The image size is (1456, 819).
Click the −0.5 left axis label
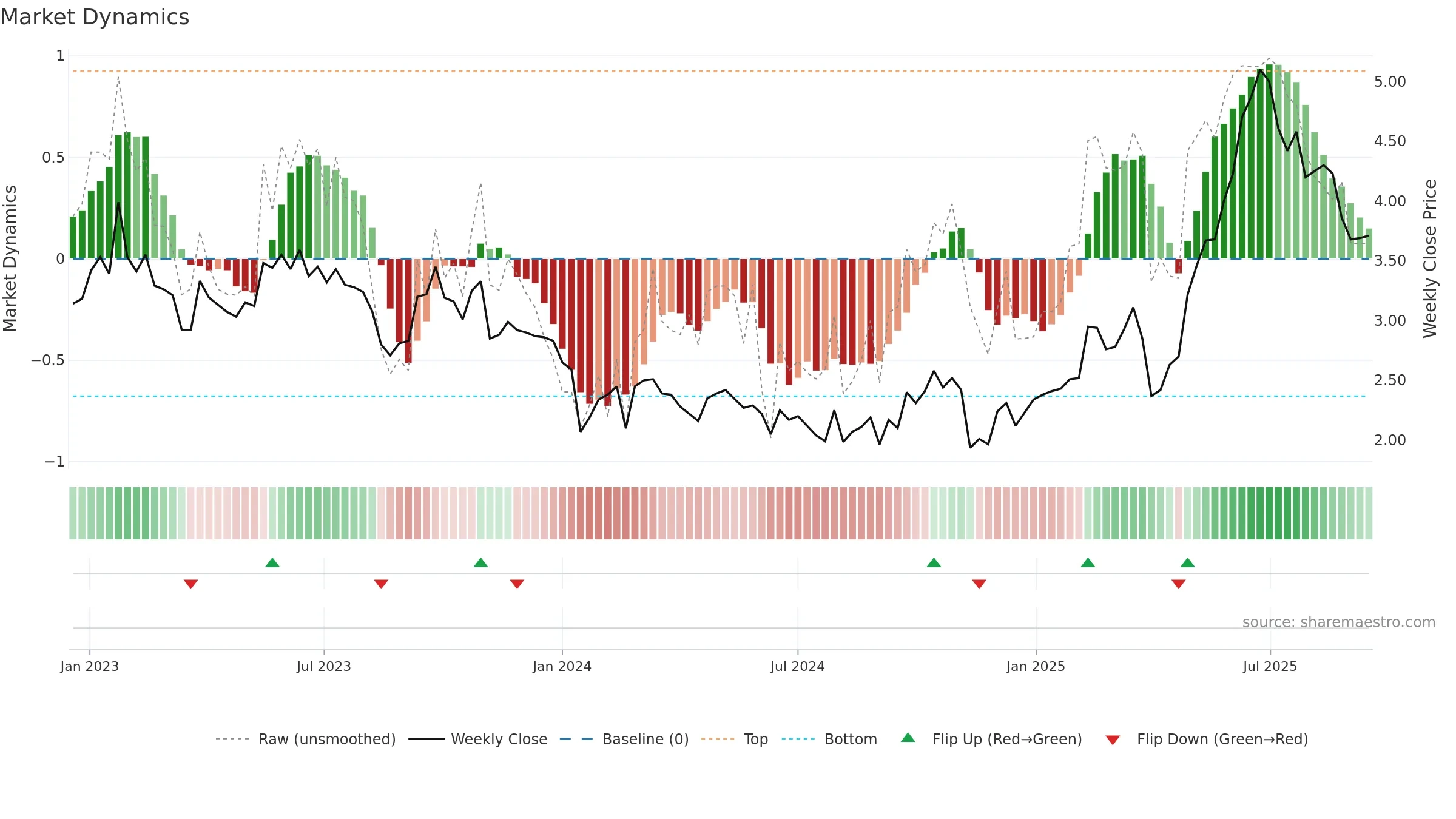click(47, 360)
